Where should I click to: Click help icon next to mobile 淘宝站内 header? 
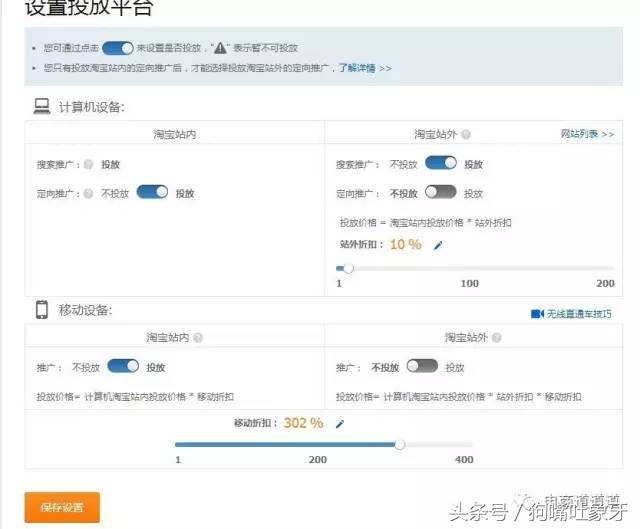[x=198, y=338]
